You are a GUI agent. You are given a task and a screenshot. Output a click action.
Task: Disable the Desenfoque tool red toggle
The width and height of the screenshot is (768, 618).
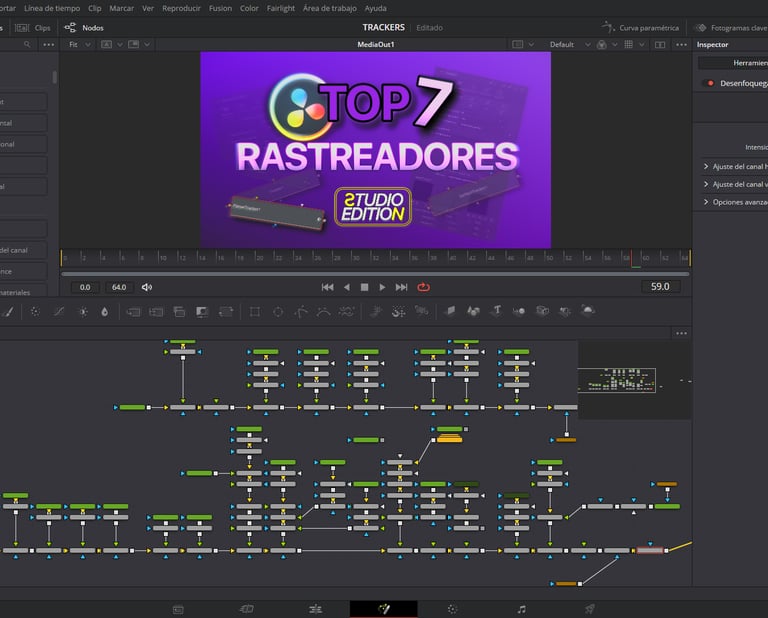(x=709, y=83)
